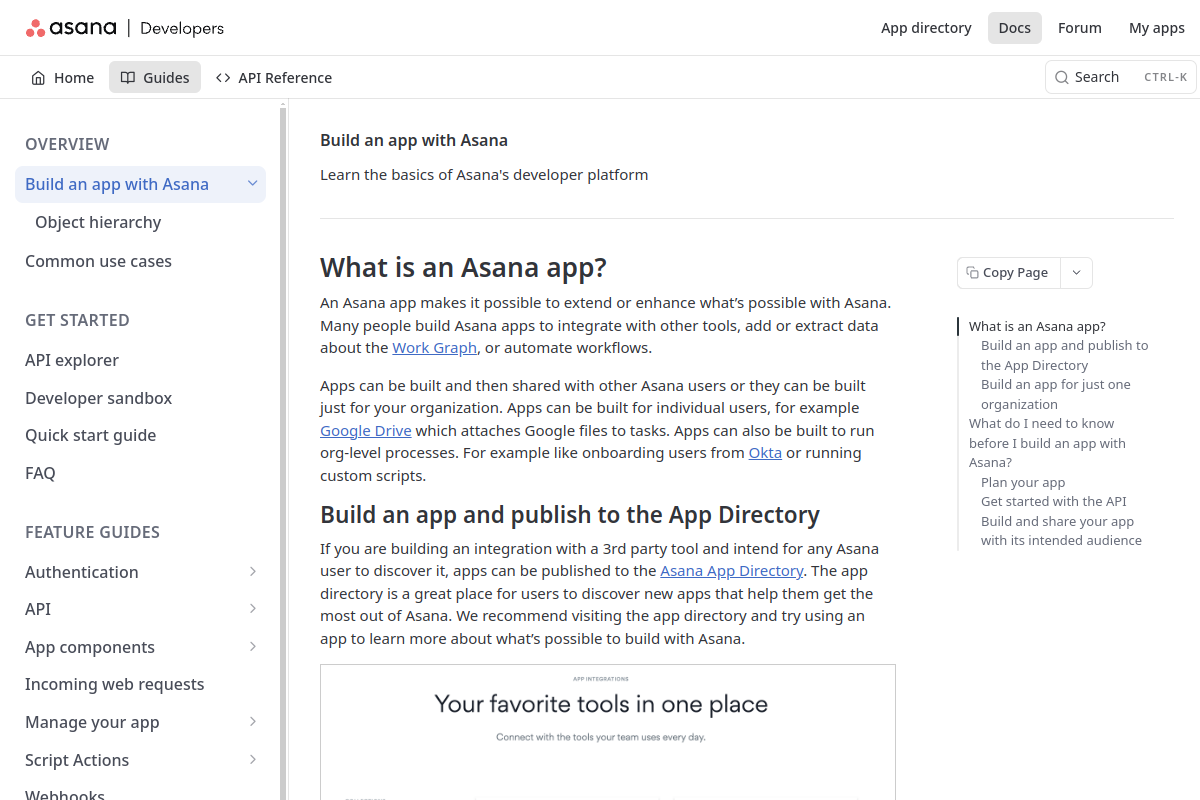Jump to 'Get started with the API' in contents
The width and height of the screenshot is (1200, 800).
click(x=1054, y=501)
